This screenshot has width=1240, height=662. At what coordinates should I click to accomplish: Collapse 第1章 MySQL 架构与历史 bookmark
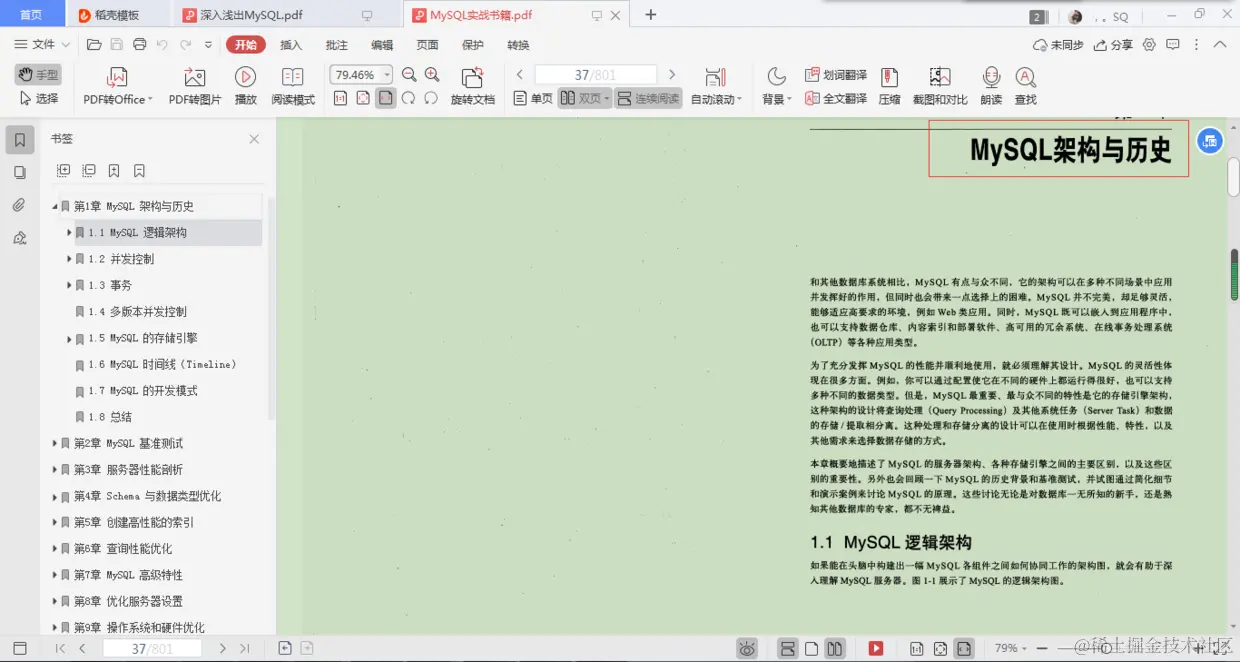55,206
